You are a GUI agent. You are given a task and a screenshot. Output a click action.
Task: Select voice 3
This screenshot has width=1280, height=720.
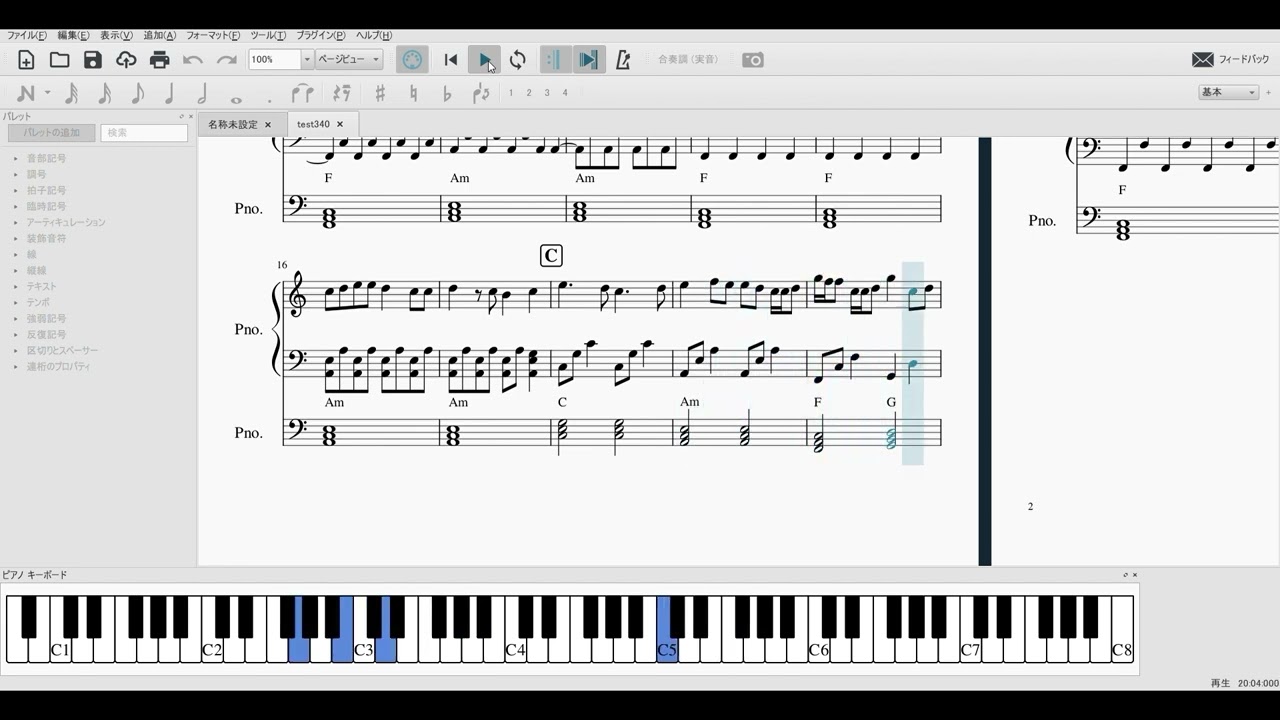[x=547, y=93]
